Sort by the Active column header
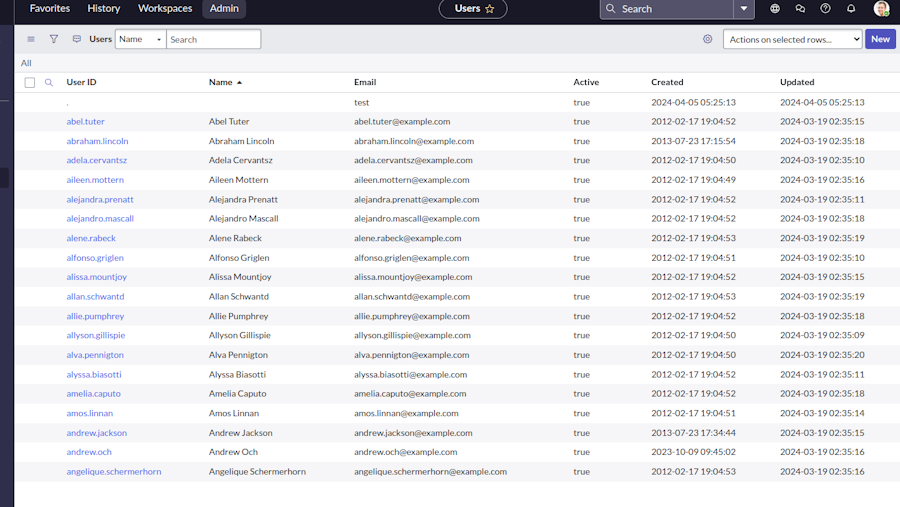This screenshot has width=900, height=507. 586,82
